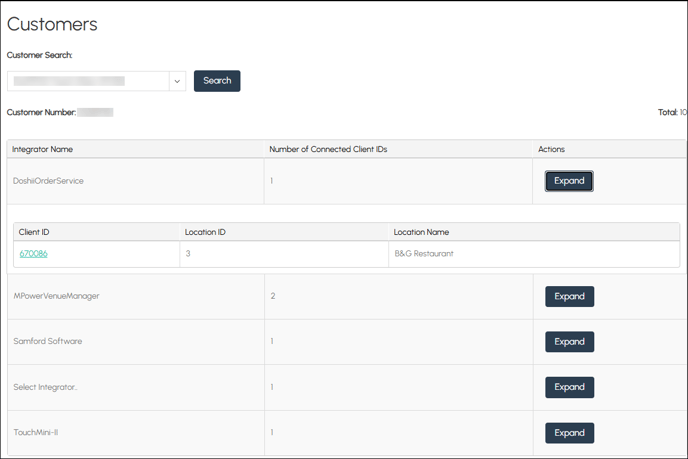Select the B&G Restaurant location cell
The width and height of the screenshot is (688, 459).
pos(423,254)
